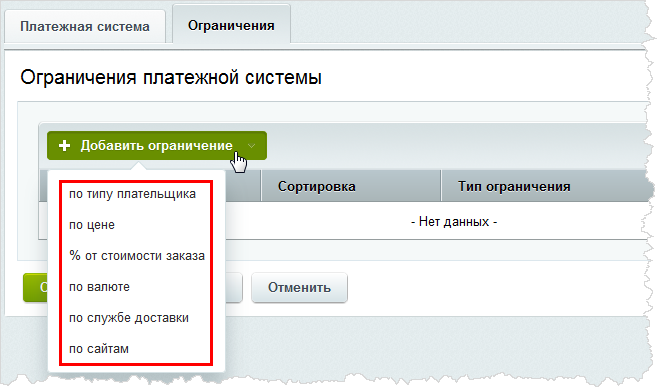Viewport: 659px width, 390px height.
Task: Open the Ограничения tab
Action: click(231, 25)
